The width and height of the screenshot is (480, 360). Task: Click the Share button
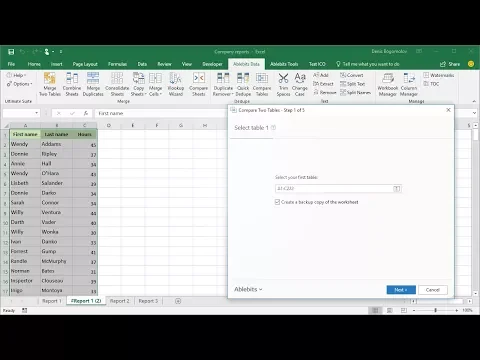(450, 64)
